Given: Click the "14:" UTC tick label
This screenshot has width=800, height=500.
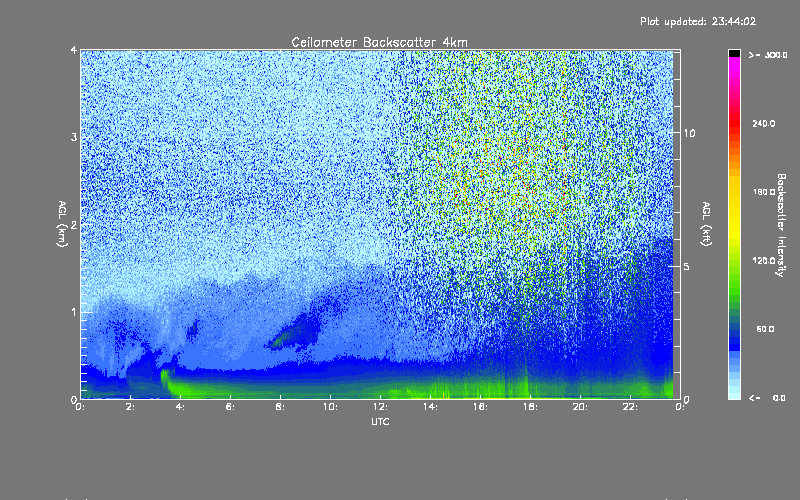Looking at the screenshot, I should click(430, 407).
